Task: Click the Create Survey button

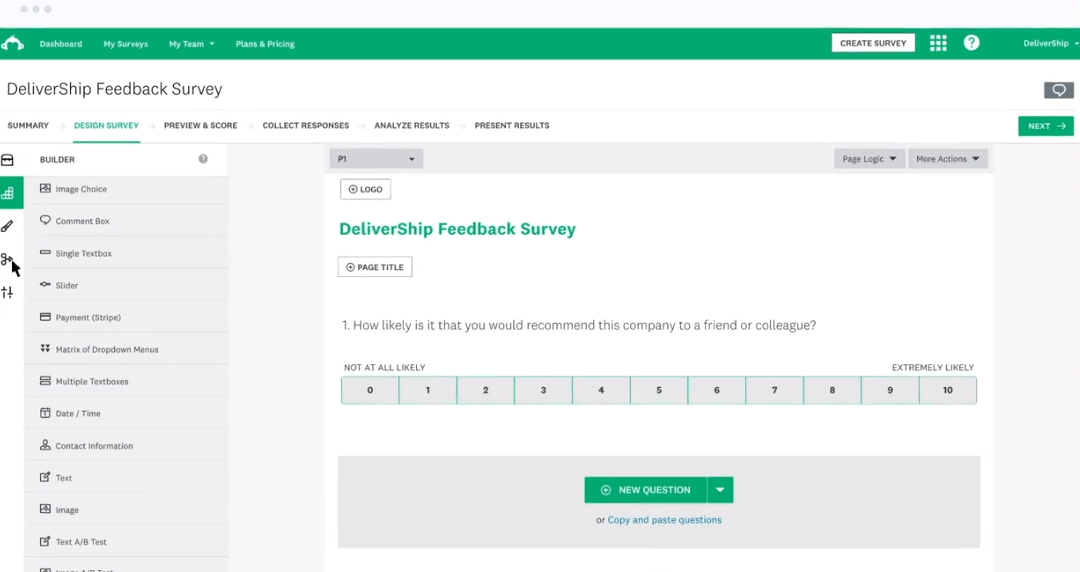Action: 873,43
